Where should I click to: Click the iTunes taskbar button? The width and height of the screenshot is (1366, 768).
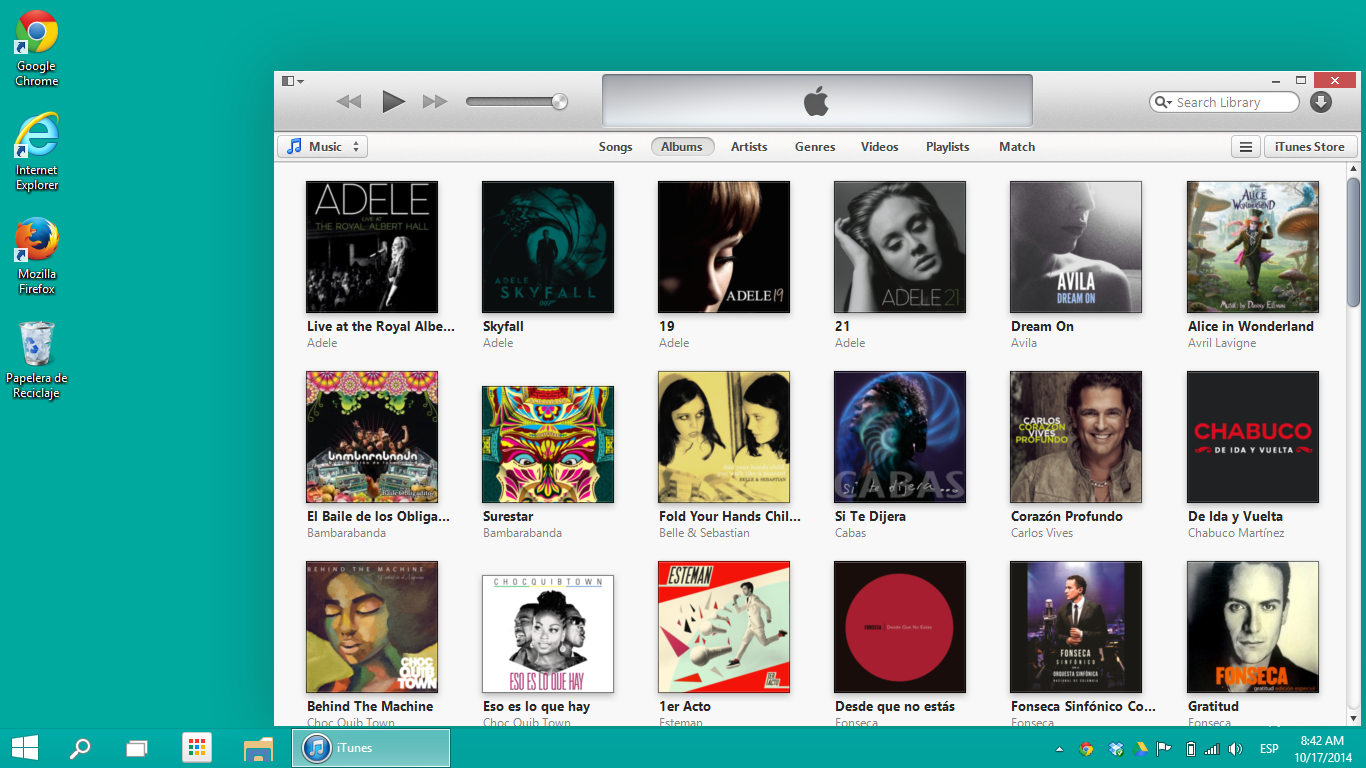[x=371, y=748]
